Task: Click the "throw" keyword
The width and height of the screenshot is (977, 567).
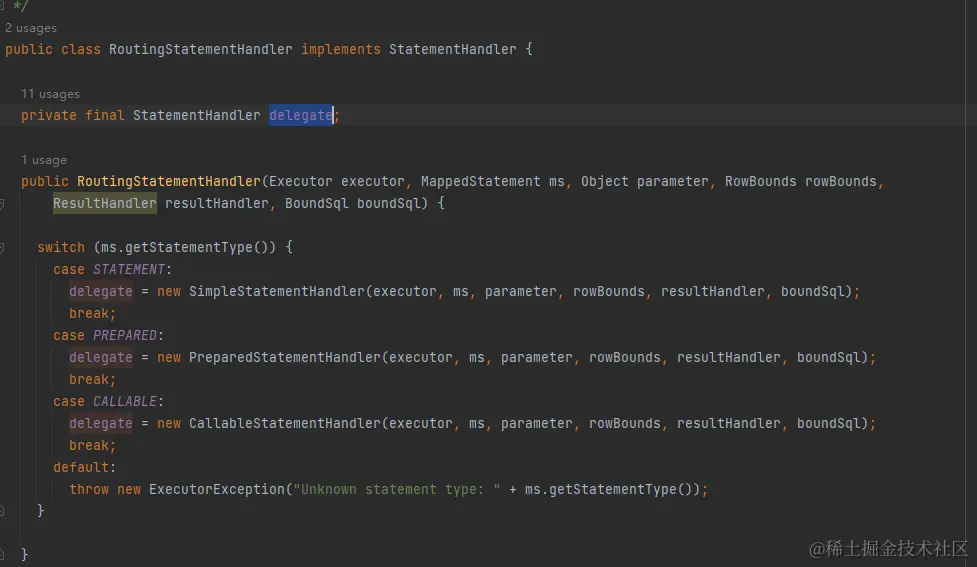Action: click(89, 489)
